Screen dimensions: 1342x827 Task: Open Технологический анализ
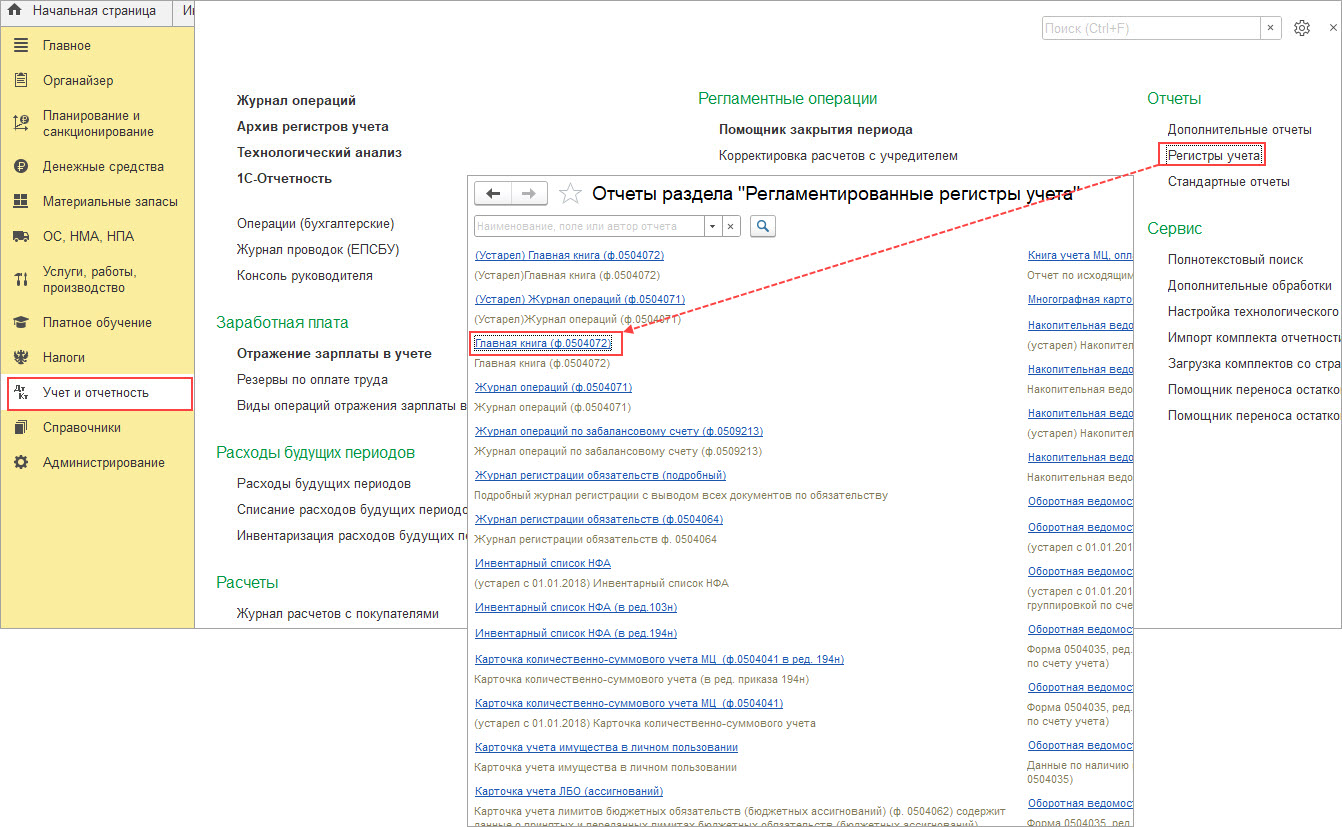[x=319, y=153]
